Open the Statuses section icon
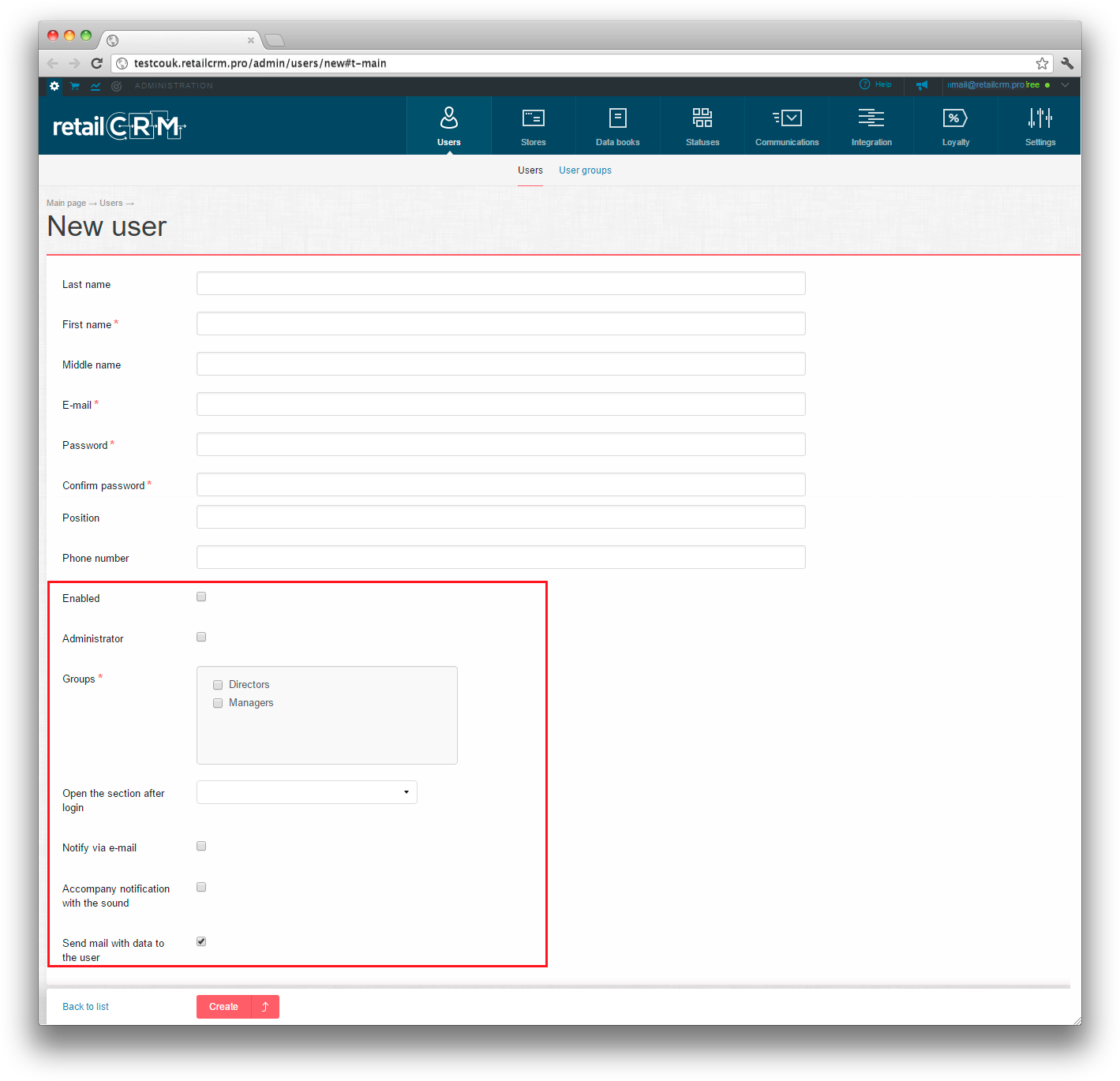 (x=702, y=118)
